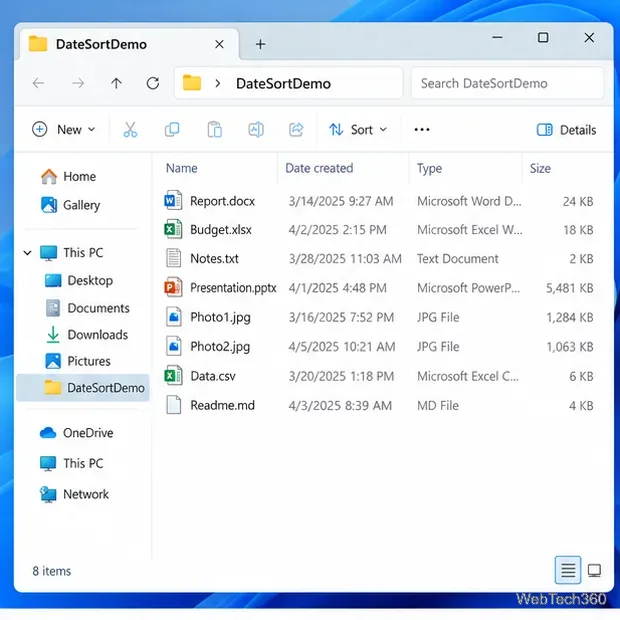Collapse the This PC tree node

tap(27, 252)
